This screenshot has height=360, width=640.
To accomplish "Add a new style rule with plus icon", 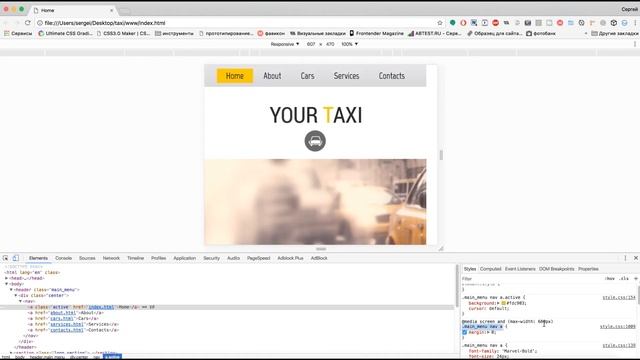I will point(636,278).
